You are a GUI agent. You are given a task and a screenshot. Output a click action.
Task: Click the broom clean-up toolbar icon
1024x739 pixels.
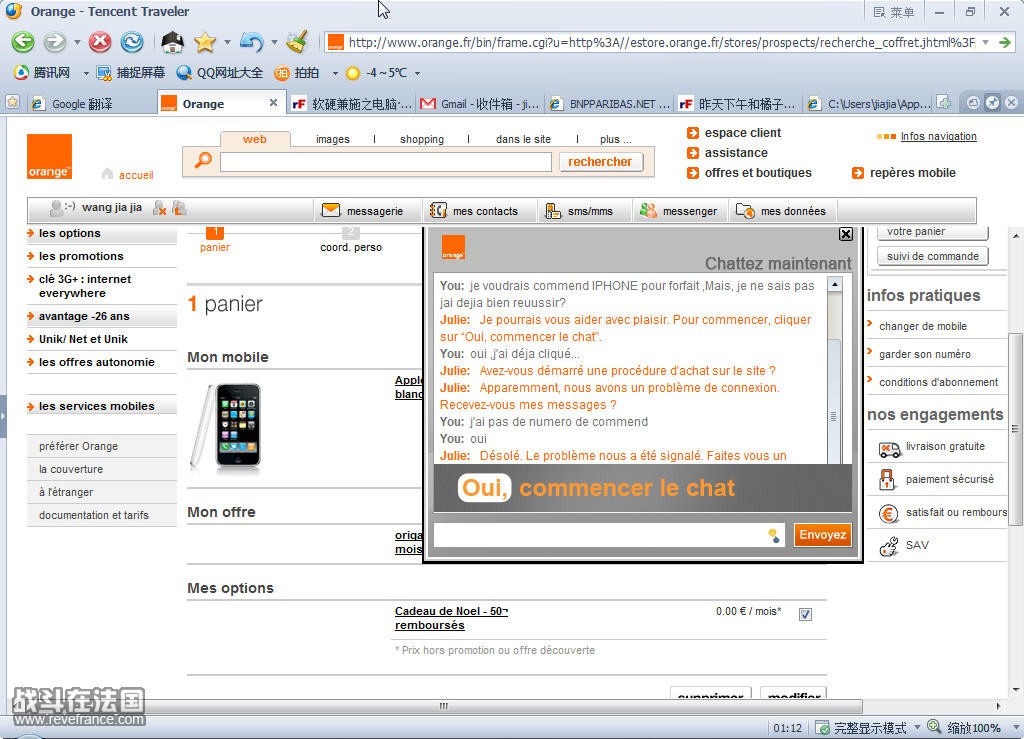(x=297, y=42)
